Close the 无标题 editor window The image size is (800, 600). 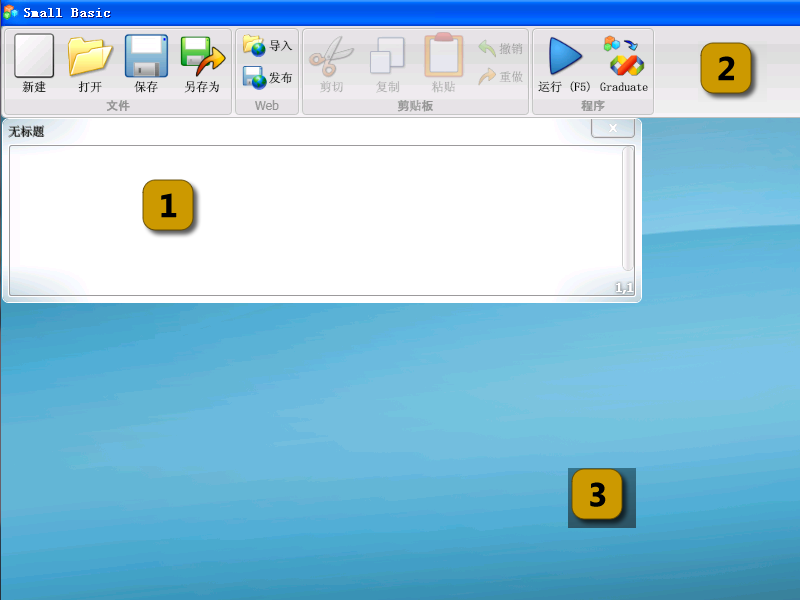point(612,128)
